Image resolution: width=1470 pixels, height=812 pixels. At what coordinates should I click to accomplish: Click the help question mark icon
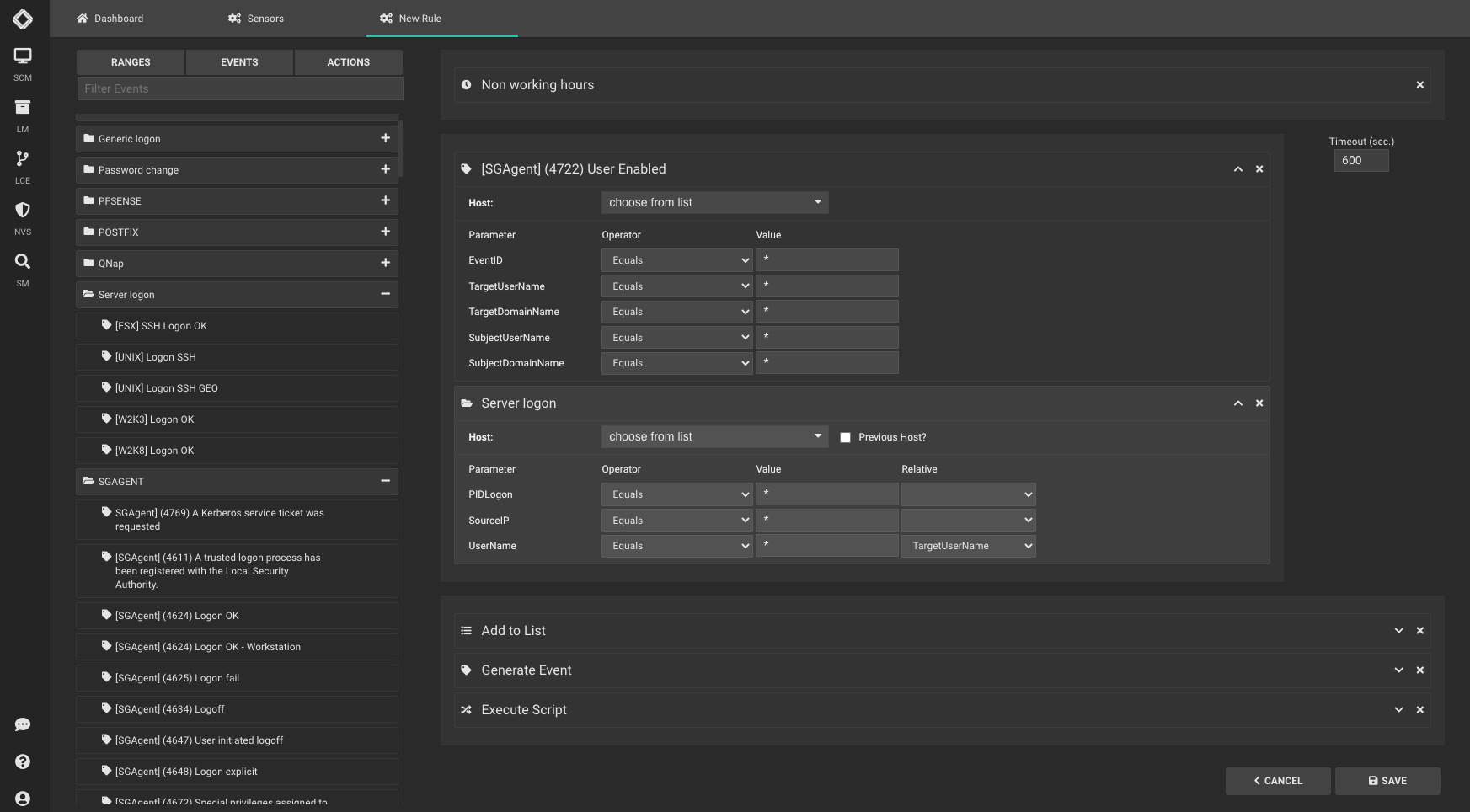[23, 761]
